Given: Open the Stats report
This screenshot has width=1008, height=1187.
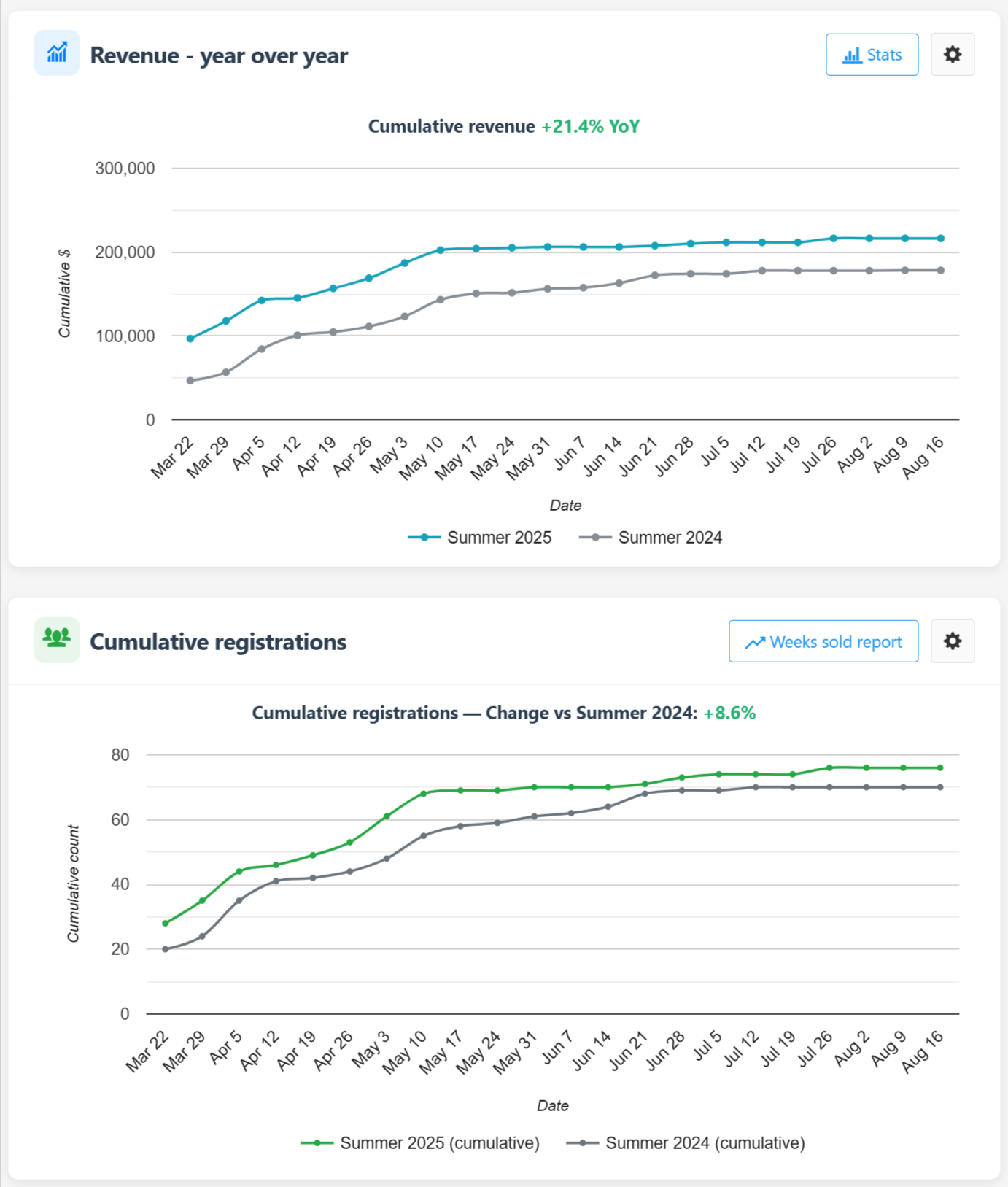Looking at the screenshot, I should pyautogui.click(x=872, y=54).
